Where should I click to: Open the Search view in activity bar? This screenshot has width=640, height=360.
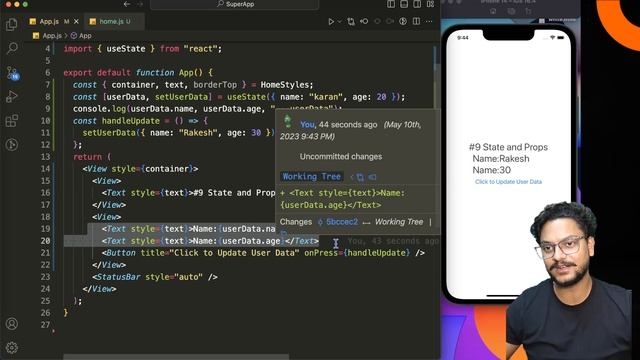click(x=12, y=49)
